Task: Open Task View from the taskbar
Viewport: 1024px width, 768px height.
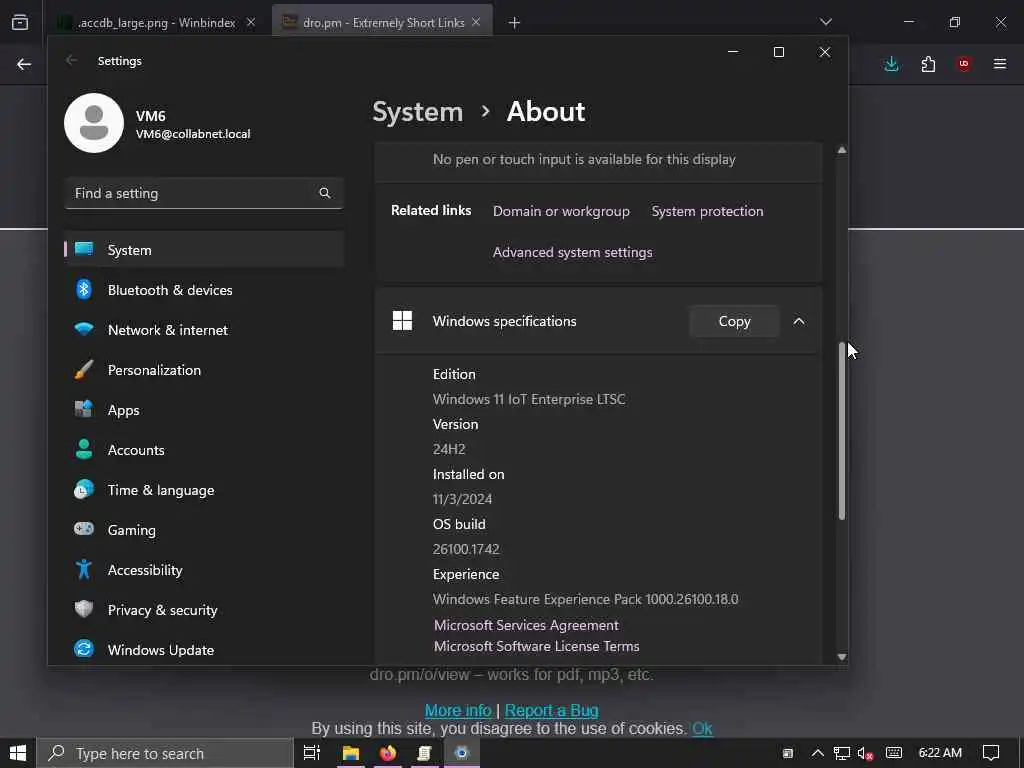Action: 312,753
